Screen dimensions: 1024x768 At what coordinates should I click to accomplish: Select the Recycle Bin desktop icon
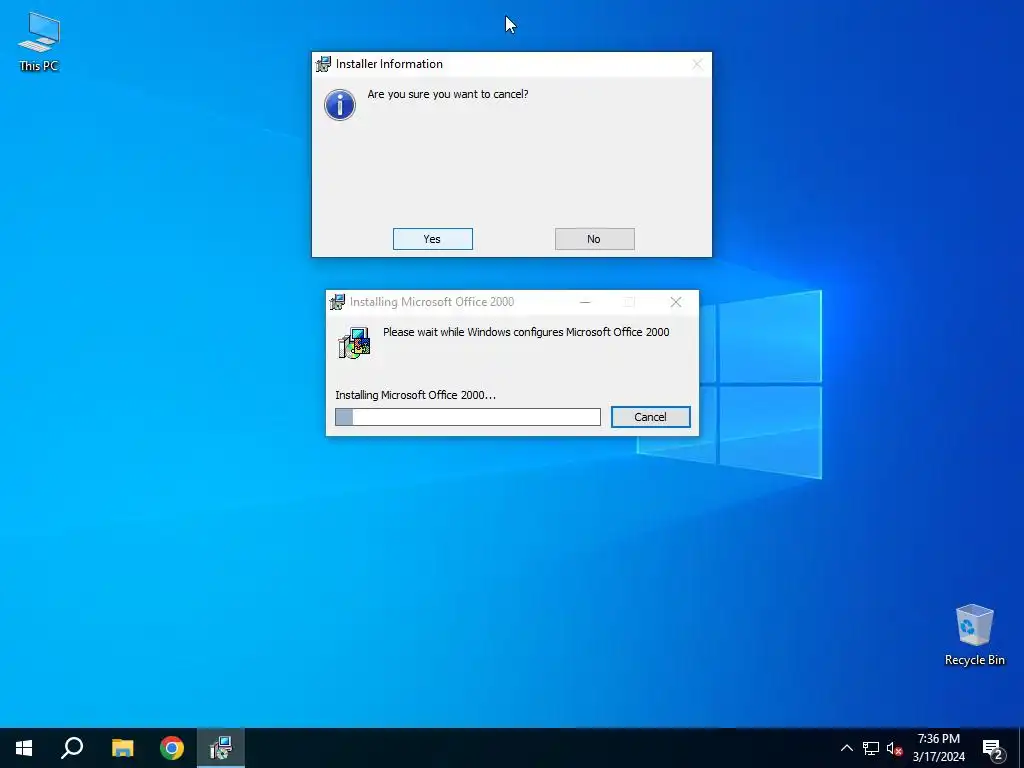pos(974,634)
